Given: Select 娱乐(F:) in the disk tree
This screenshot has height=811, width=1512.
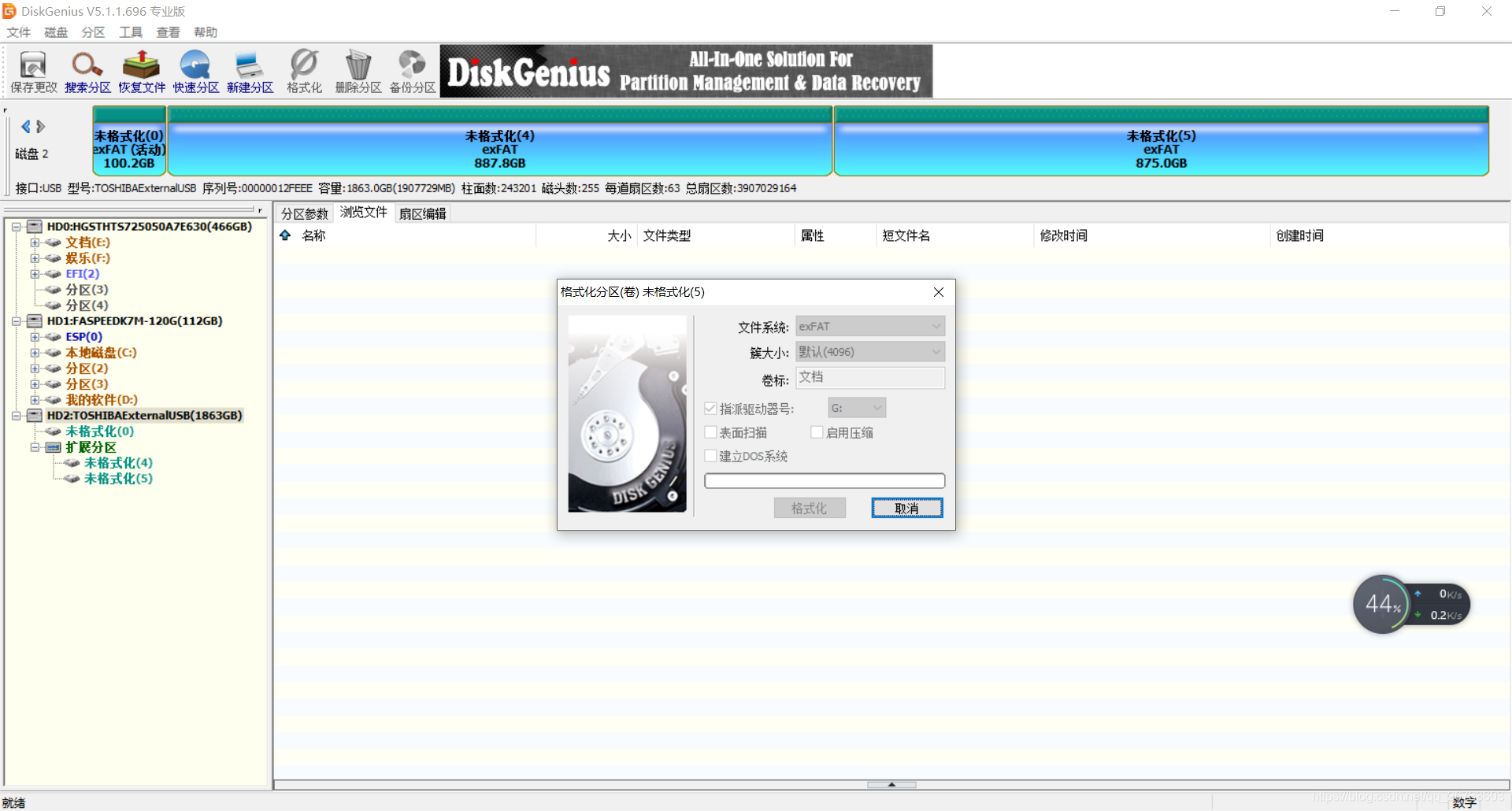Looking at the screenshot, I should [87, 258].
